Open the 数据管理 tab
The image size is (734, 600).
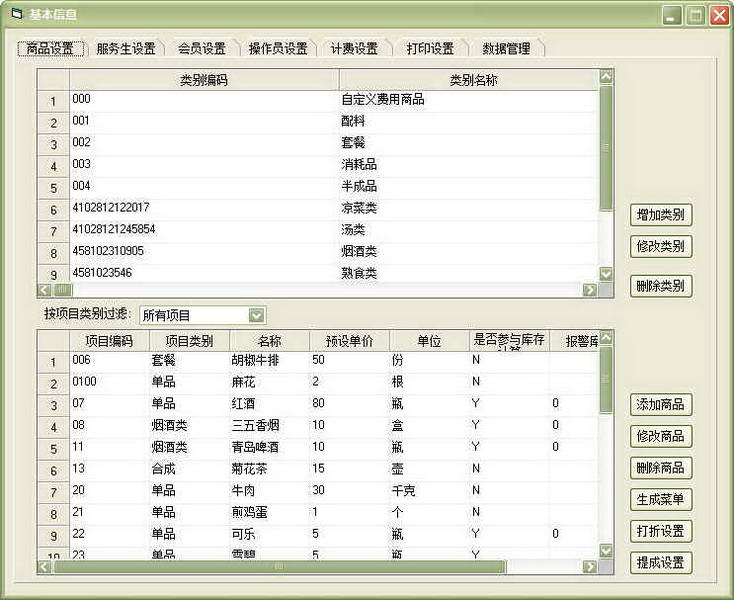[506, 48]
